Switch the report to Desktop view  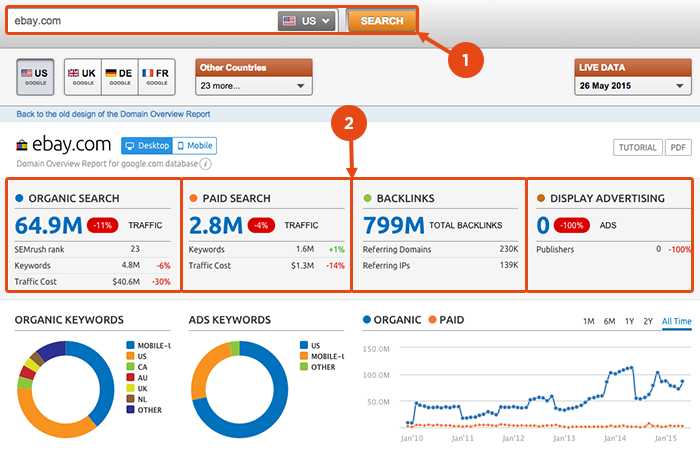point(146,146)
